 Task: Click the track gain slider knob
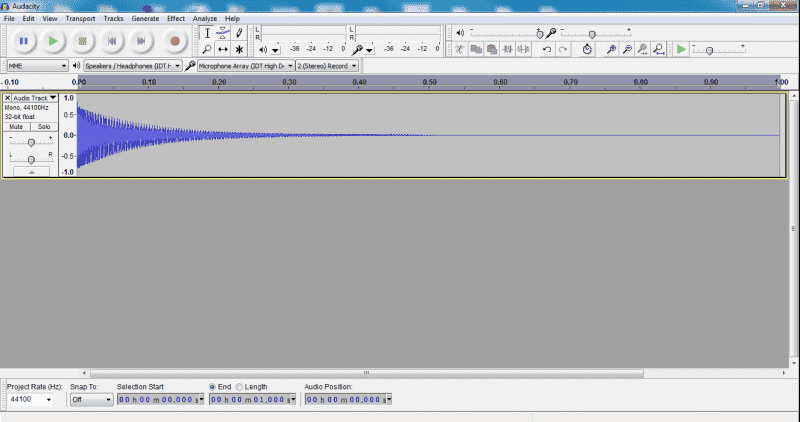point(31,143)
